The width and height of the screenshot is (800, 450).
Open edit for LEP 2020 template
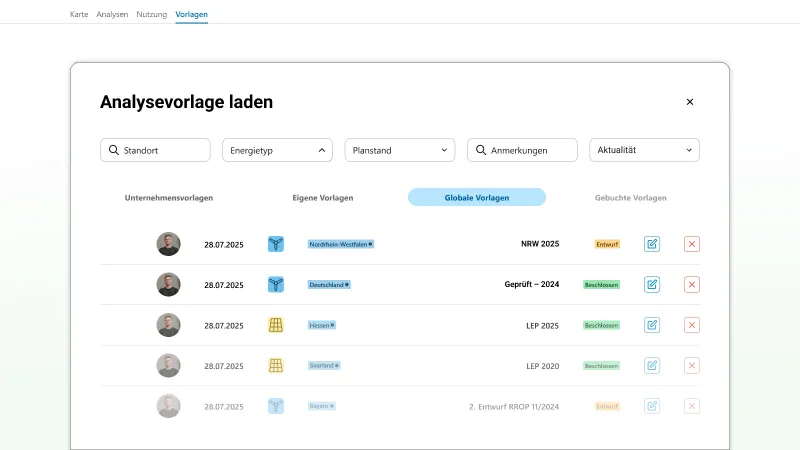click(x=652, y=366)
